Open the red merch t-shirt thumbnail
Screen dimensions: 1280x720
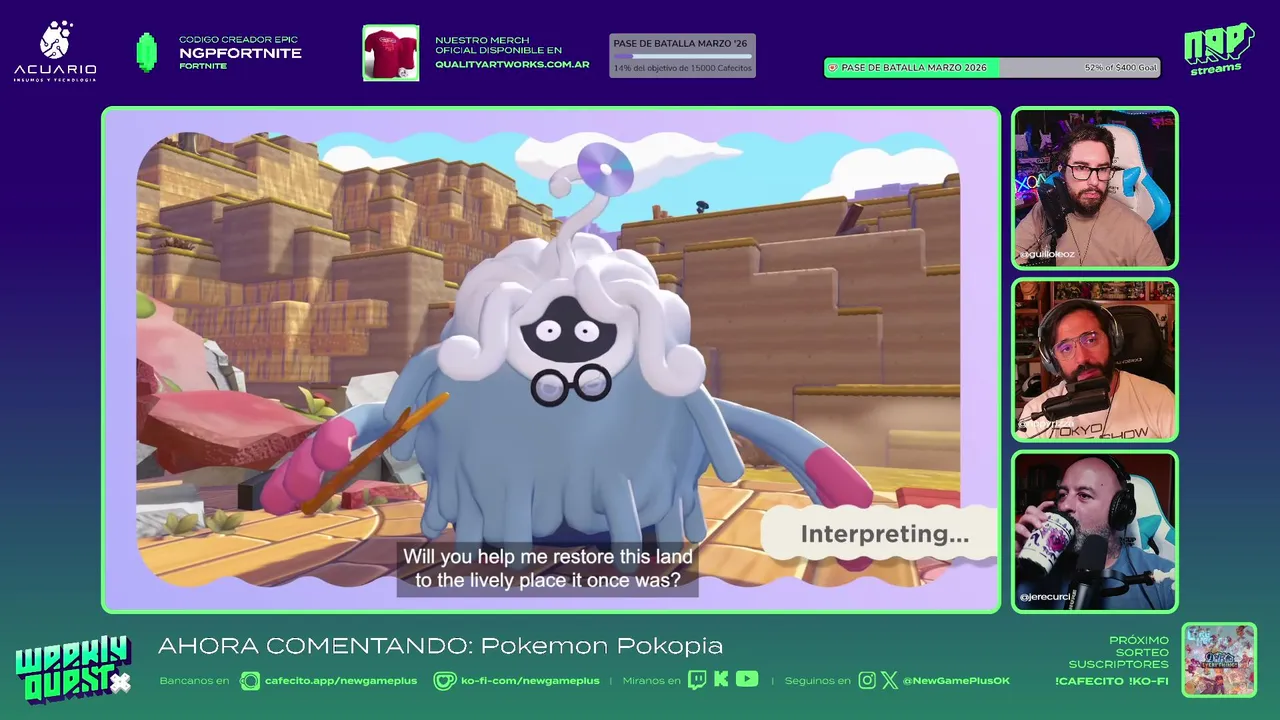point(390,52)
